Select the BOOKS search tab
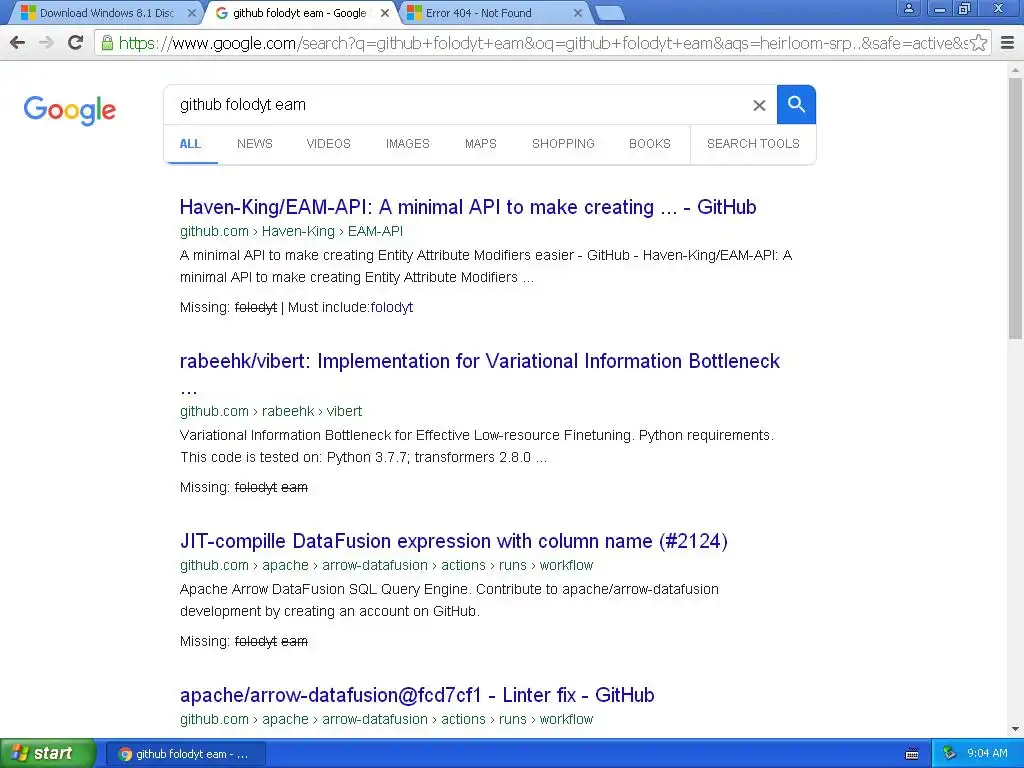 [650, 144]
